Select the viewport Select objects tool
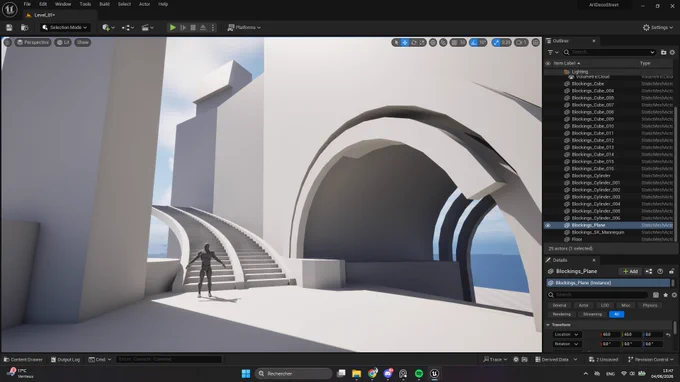Viewport: 680px width, 382px height. tap(396, 42)
